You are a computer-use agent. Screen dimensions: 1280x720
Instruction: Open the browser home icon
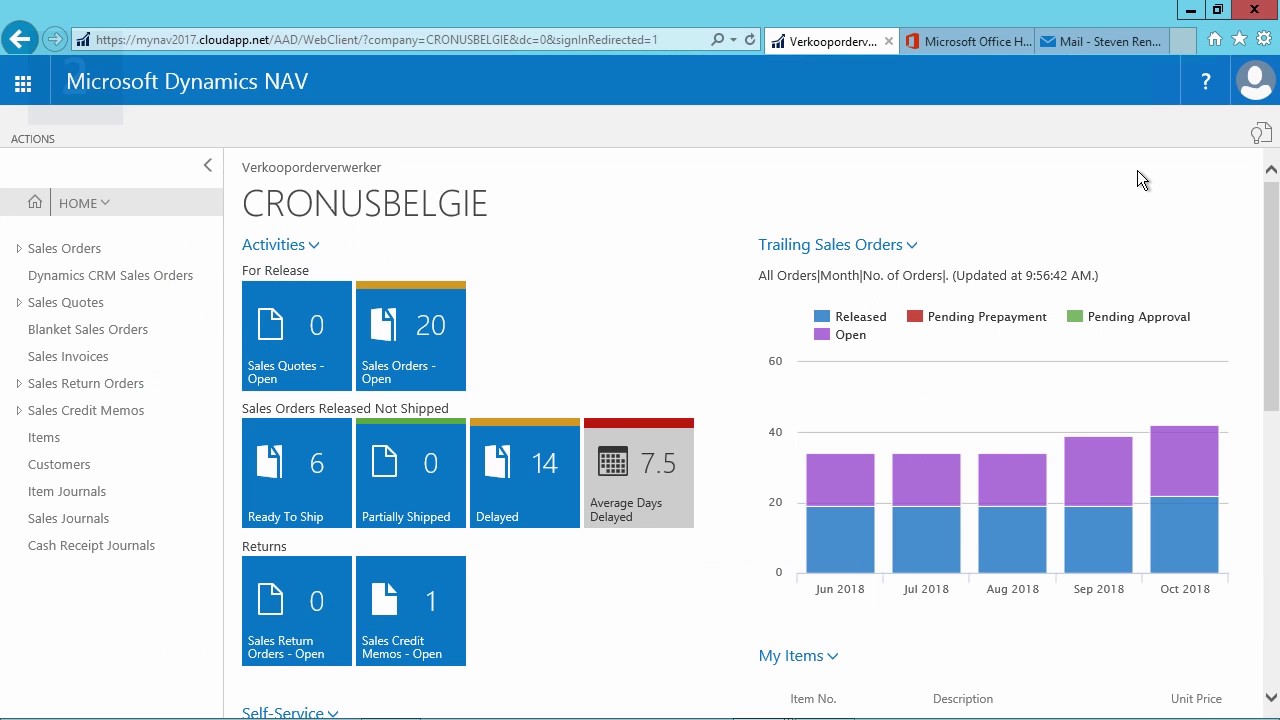point(1214,39)
